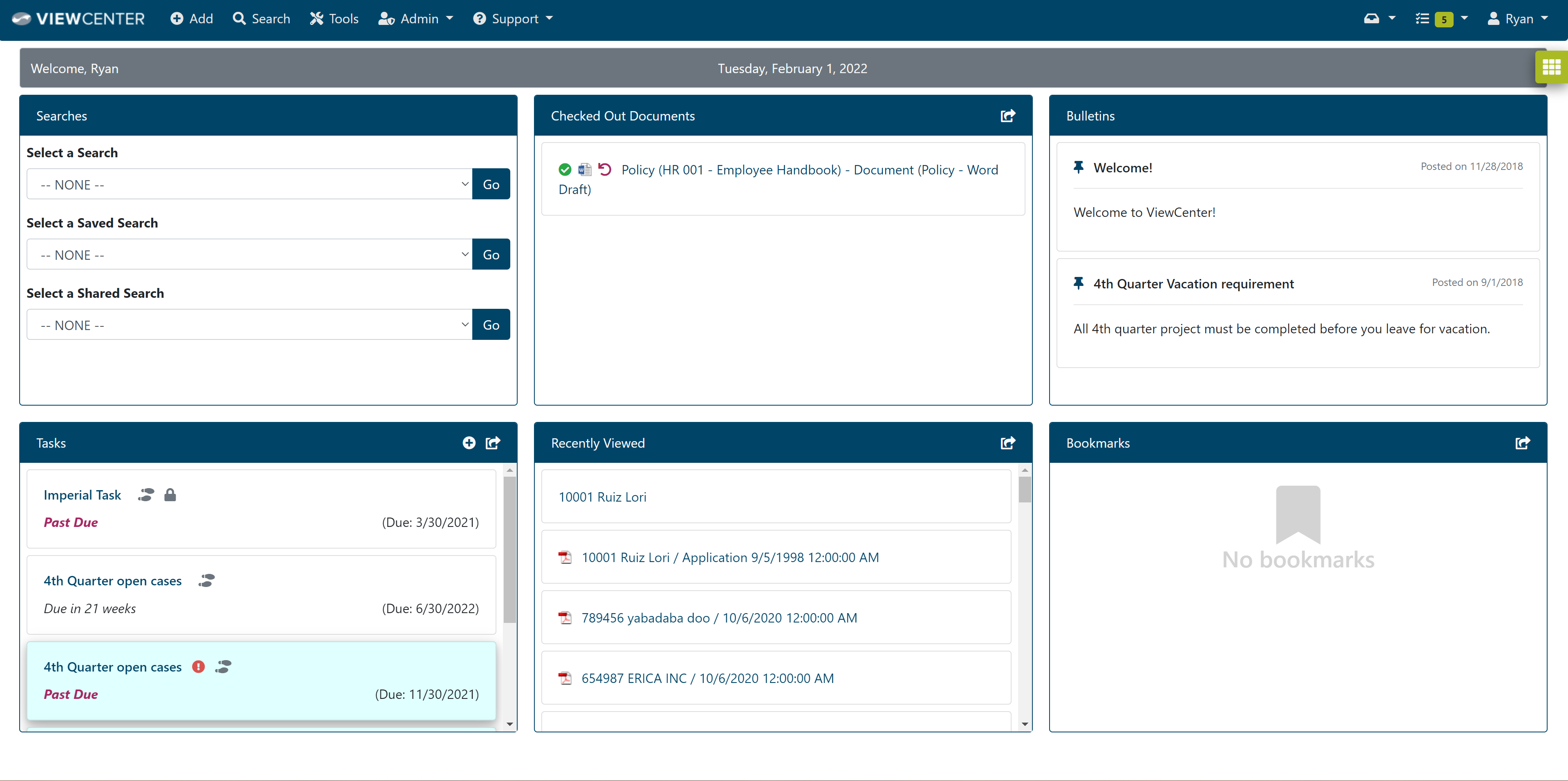Click the Support question mark icon
The image size is (1568, 781).
[480, 19]
